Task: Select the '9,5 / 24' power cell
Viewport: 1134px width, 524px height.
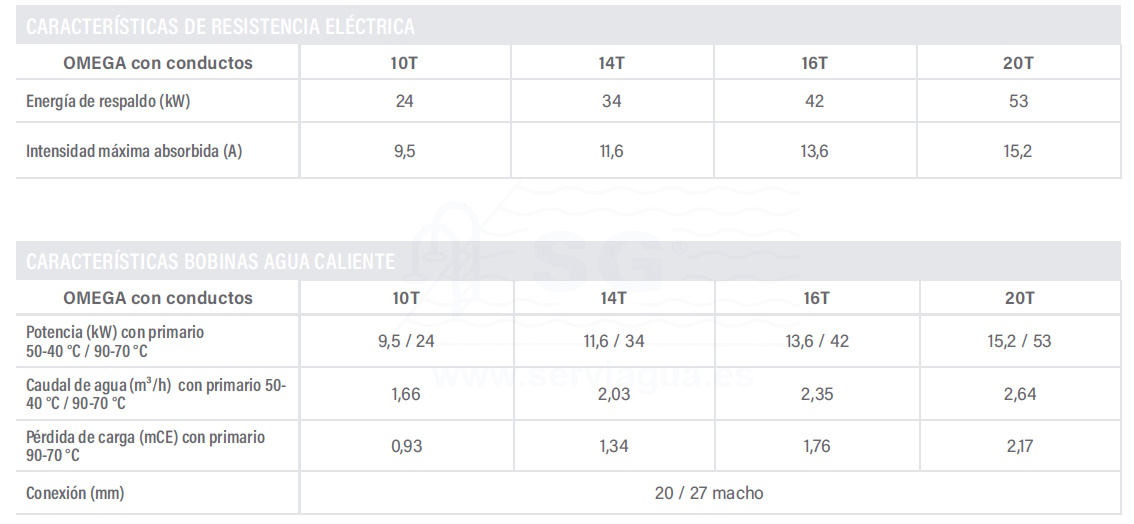Action: pos(406,341)
